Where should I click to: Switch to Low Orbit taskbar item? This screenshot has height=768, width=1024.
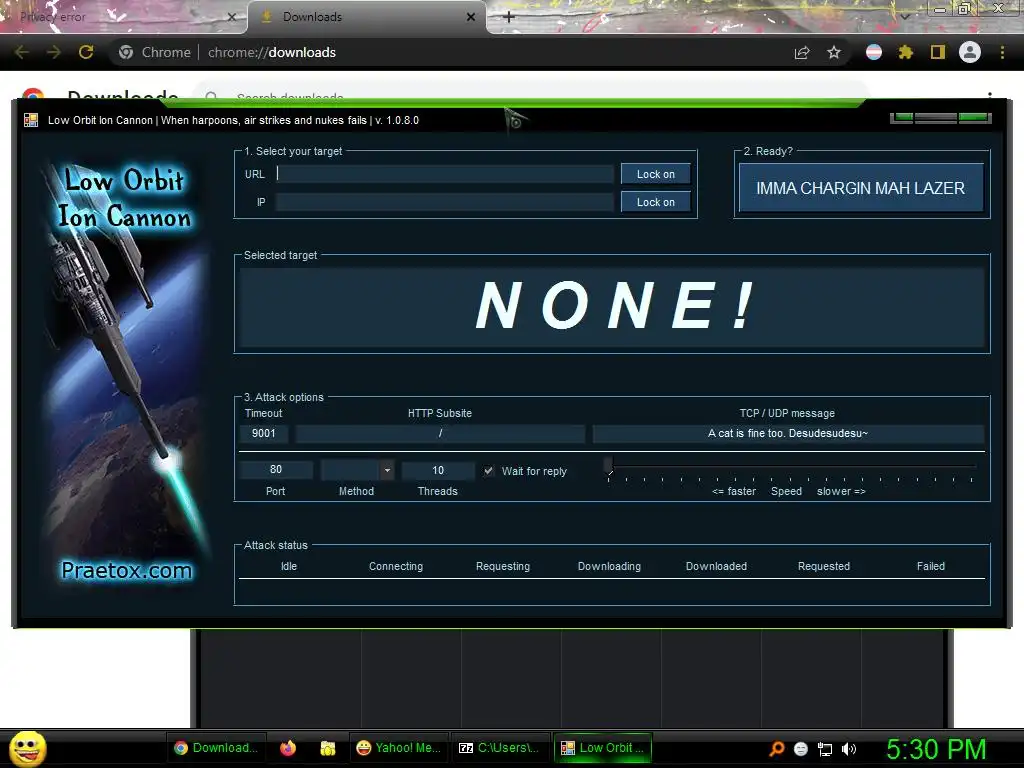coord(603,748)
